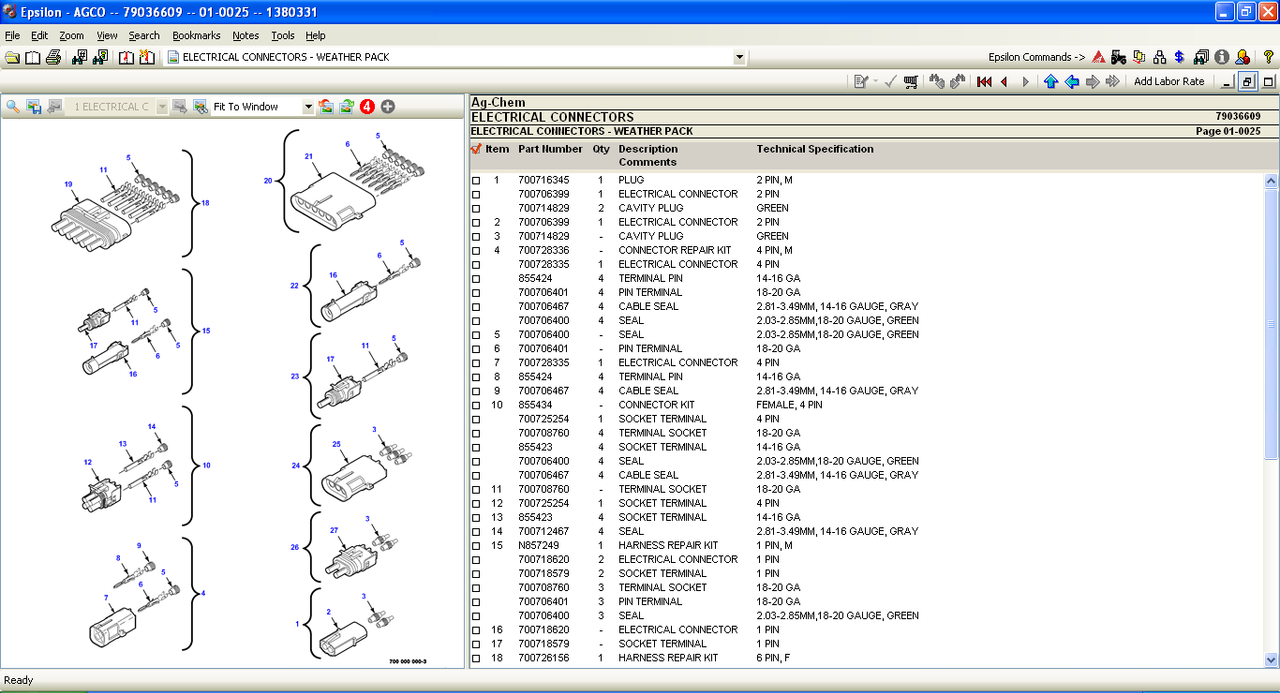Click the blue dollar sign icon
This screenshot has height=693, width=1280.
pyautogui.click(x=1180, y=57)
